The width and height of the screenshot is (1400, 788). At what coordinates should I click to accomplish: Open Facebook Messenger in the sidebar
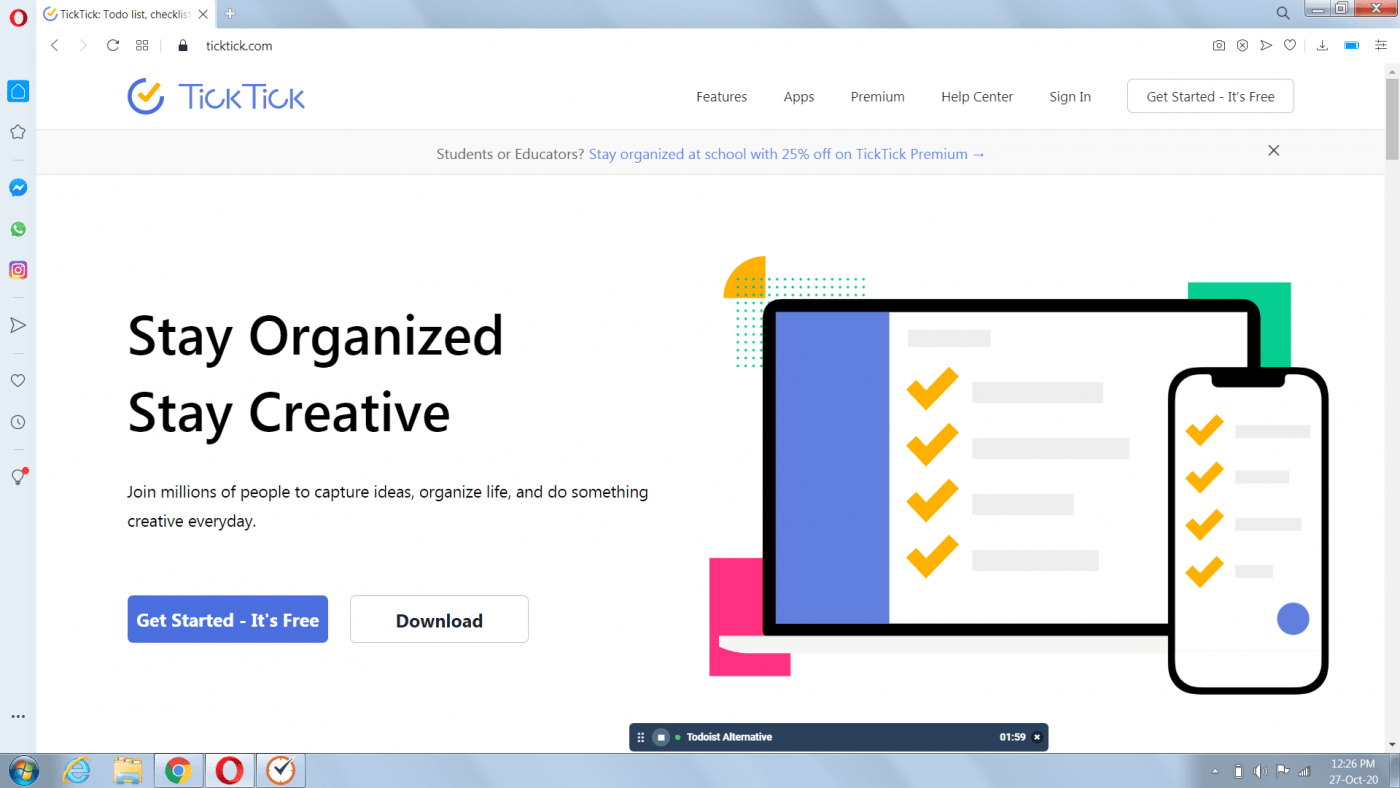point(18,188)
